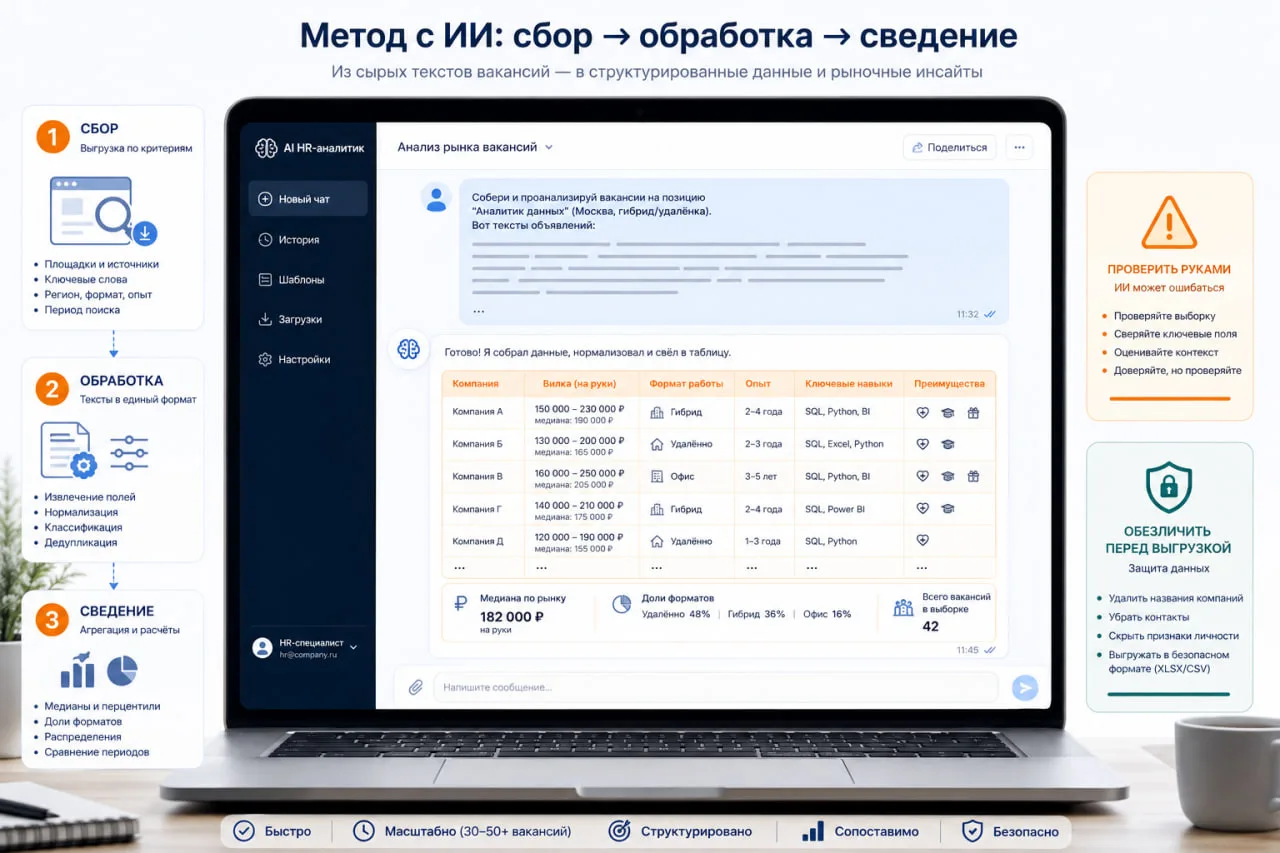Image resolution: width=1280 pixels, height=853 pixels.
Task: Select the 150 000 – 230 000 ₽ salary cell
Action: click(580, 409)
